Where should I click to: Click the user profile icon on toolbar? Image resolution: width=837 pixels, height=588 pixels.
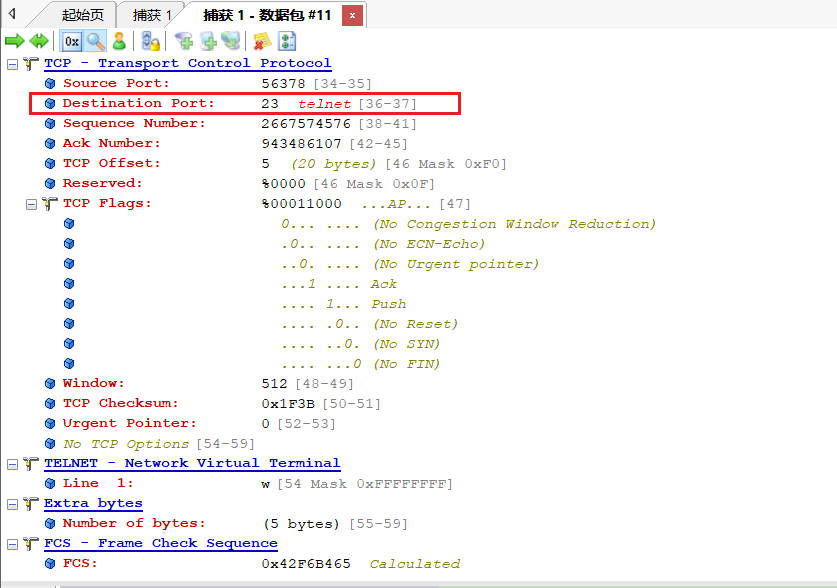pos(119,41)
